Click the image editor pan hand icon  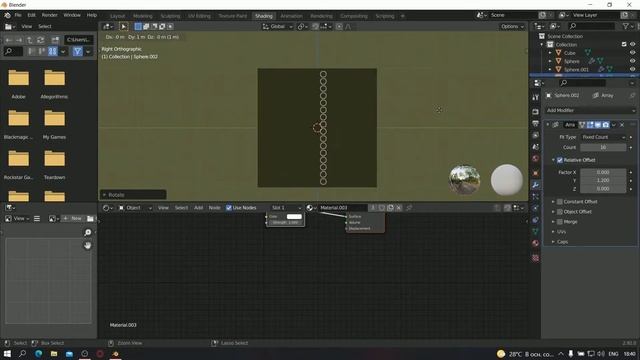coord(87,245)
